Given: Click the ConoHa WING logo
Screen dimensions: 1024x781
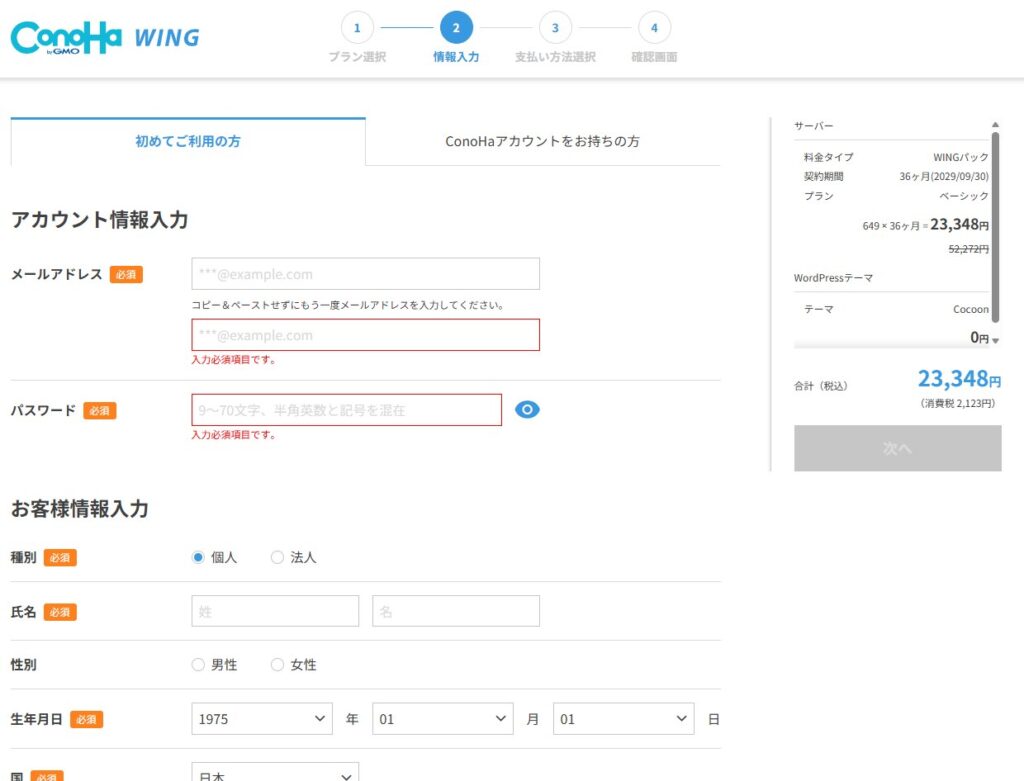Looking at the screenshot, I should coord(105,37).
